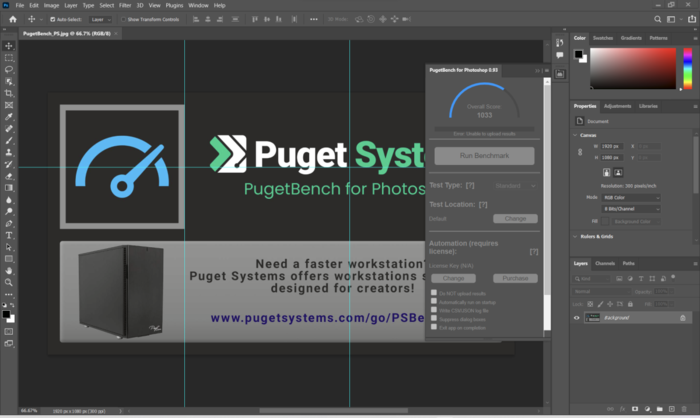Click the hue spectrum slider
The height and width of the screenshot is (418, 700).
coord(688,69)
